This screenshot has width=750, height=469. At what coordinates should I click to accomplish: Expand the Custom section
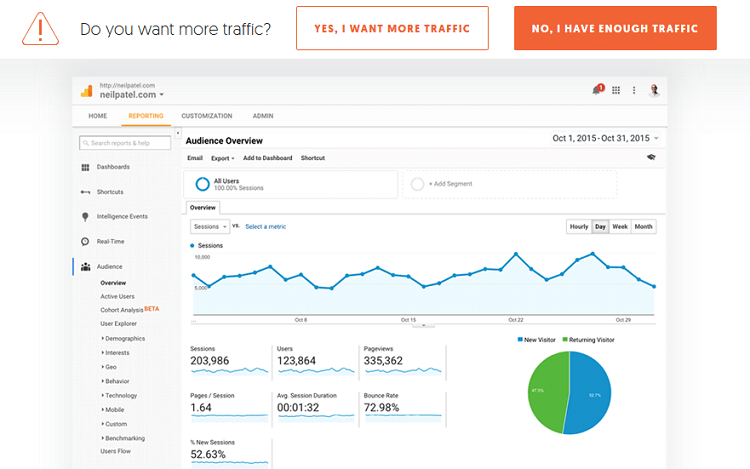[x=114, y=424]
